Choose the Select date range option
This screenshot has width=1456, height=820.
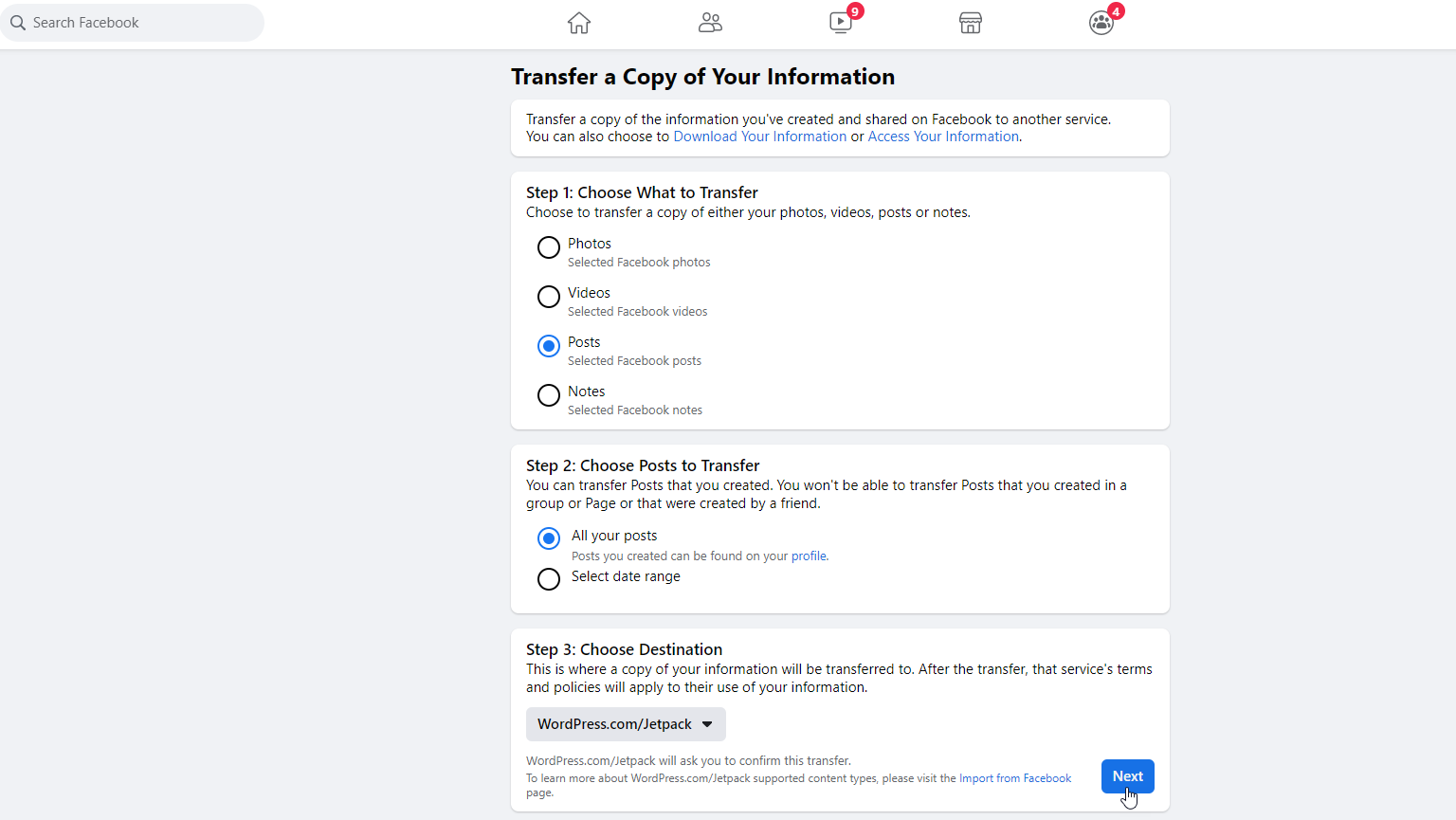pos(549,579)
